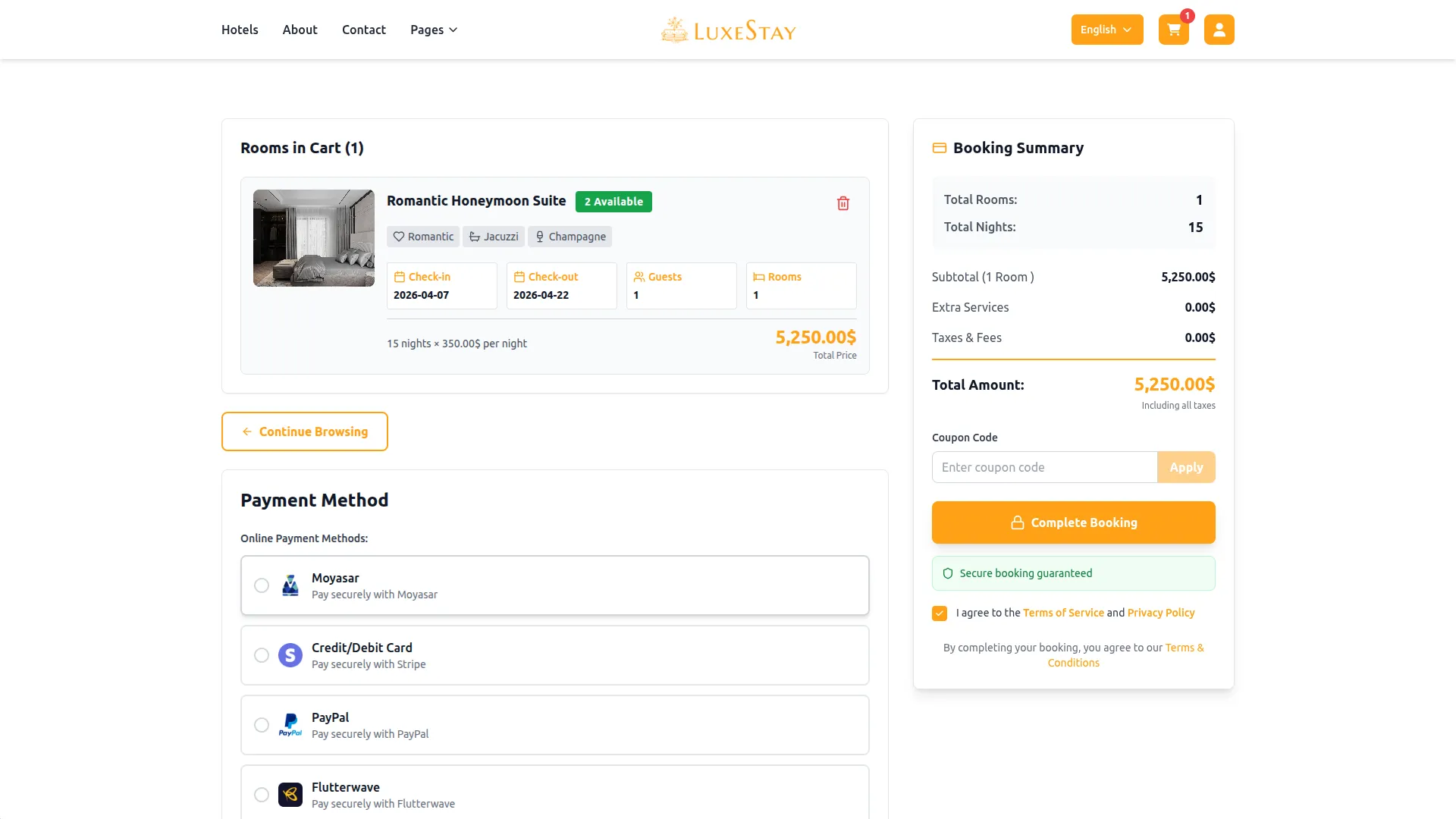Click the Total Amount 5,250.00$ value

(1174, 384)
